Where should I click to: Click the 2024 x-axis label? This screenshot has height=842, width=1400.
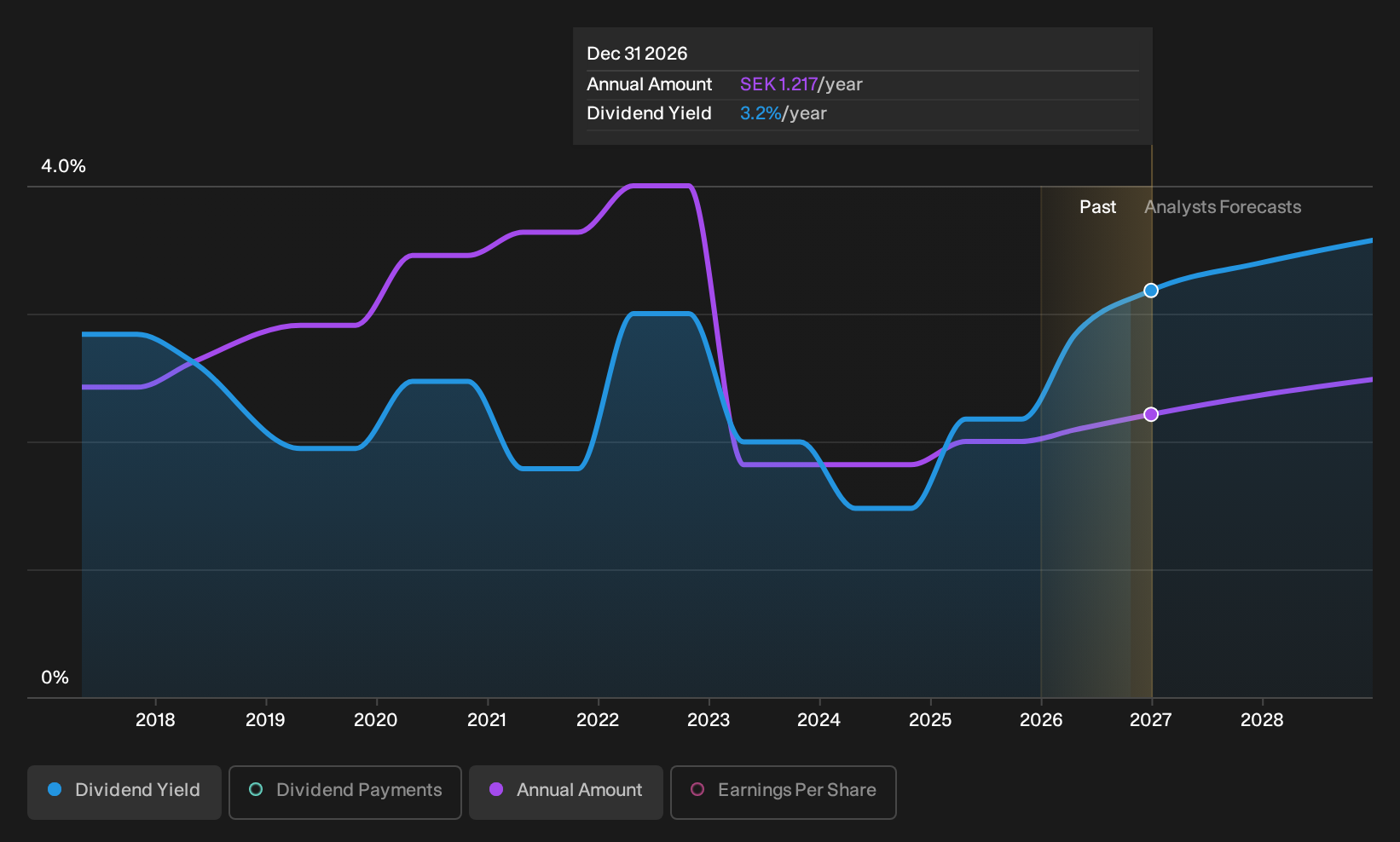coord(819,720)
